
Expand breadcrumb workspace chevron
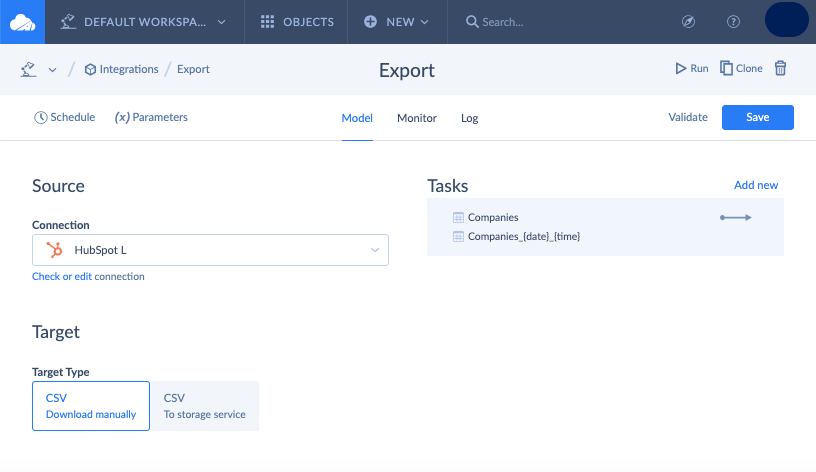[52, 70]
